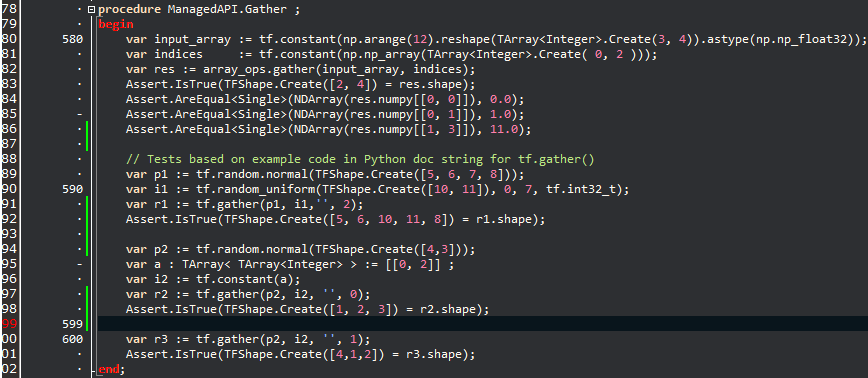This screenshot has height=378, width=868.
Task: Click the expected value 11.0
Action: (505, 130)
